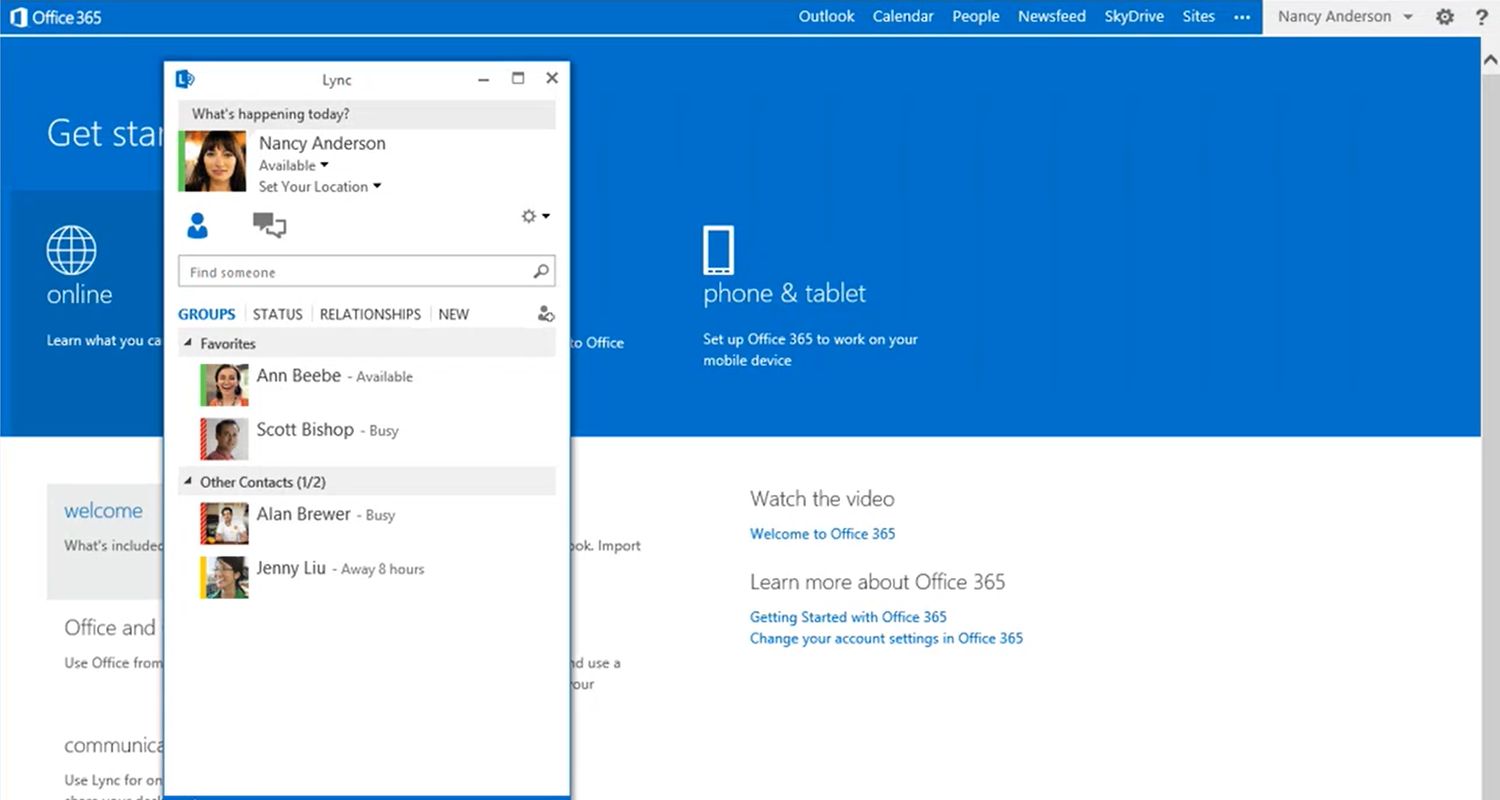Select Alan Brewer's contact photo

(224, 523)
